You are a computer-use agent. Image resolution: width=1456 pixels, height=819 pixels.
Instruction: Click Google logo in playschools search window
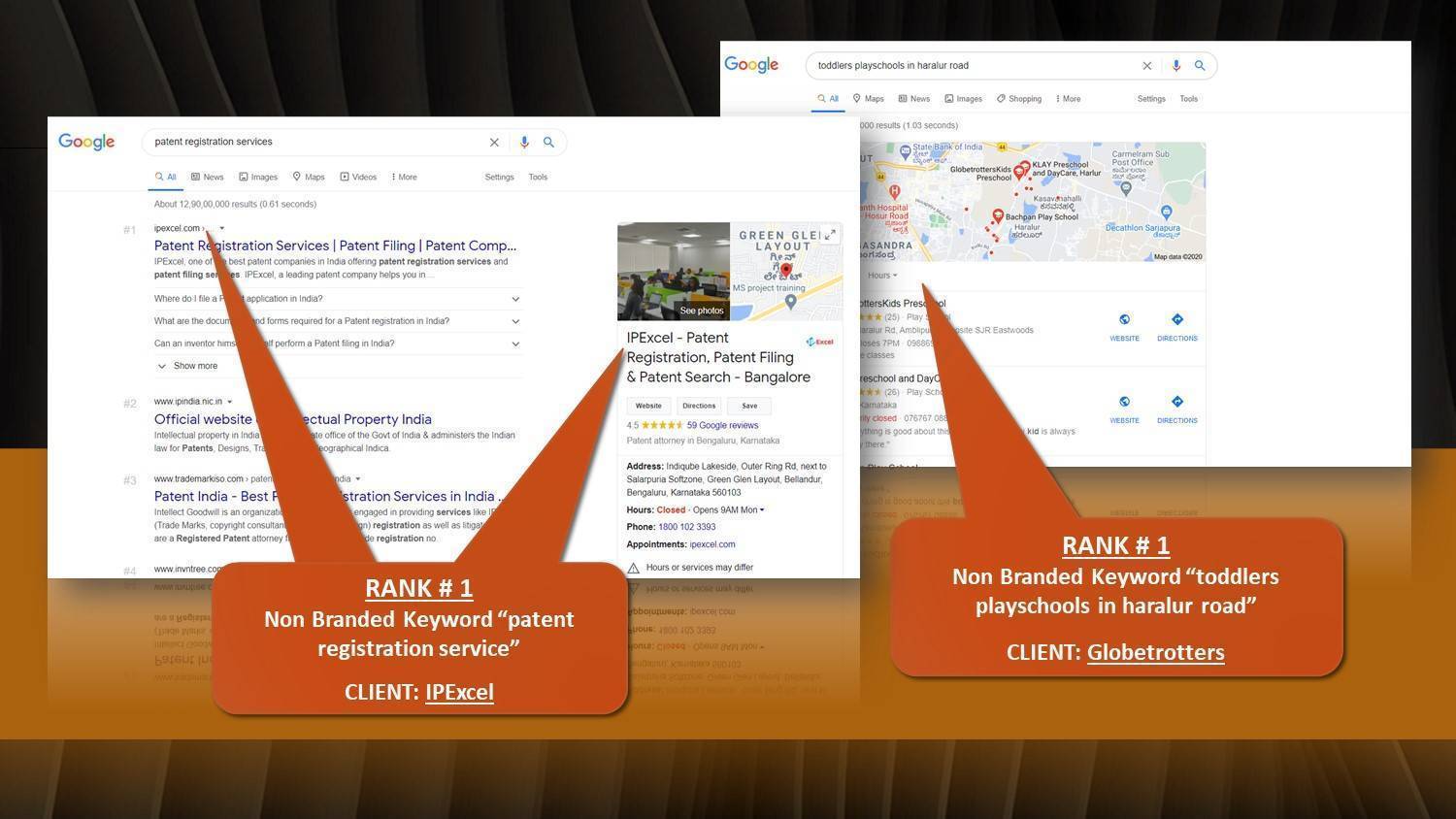click(751, 65)
